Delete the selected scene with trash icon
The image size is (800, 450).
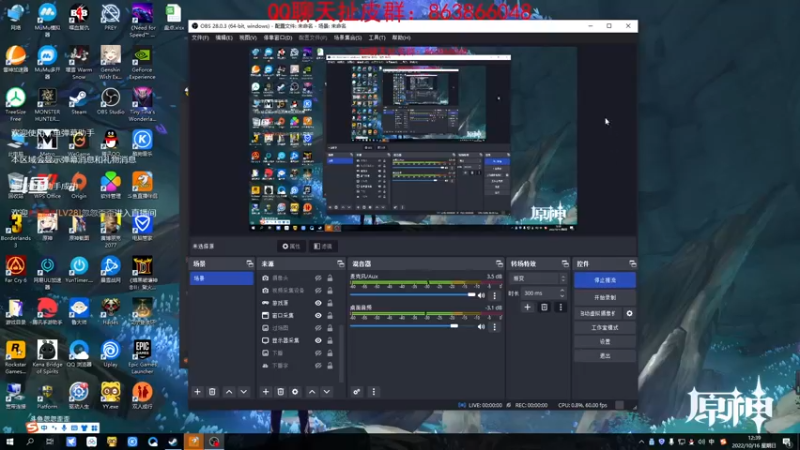click(212, 392)
